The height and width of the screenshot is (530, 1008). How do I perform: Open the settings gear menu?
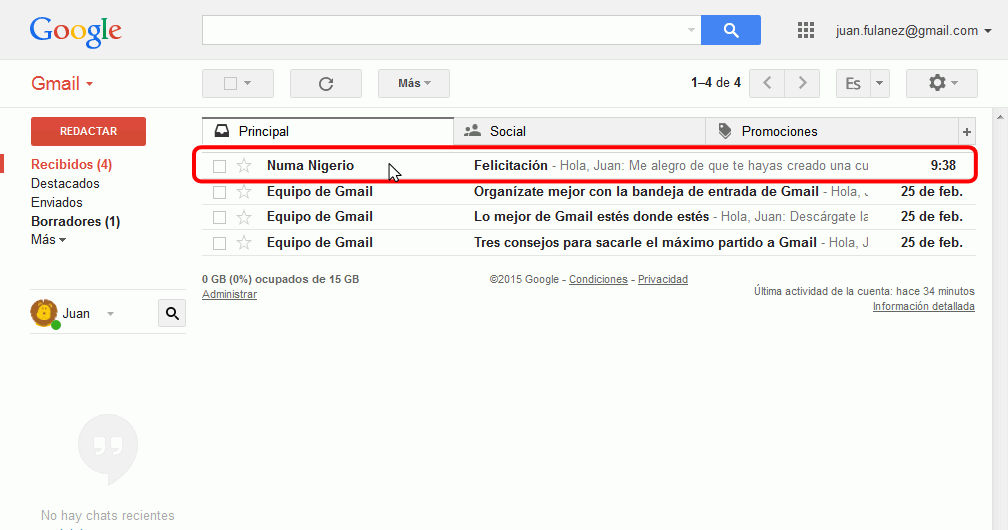pos(942,84)
